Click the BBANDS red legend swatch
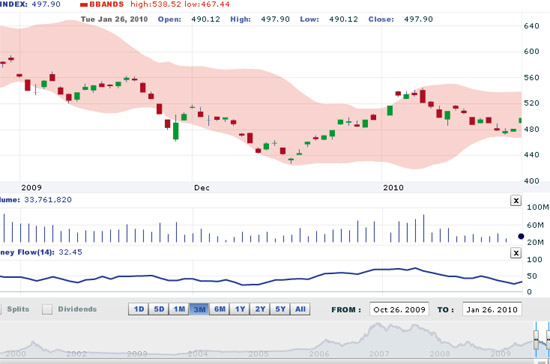 (83, 5)
